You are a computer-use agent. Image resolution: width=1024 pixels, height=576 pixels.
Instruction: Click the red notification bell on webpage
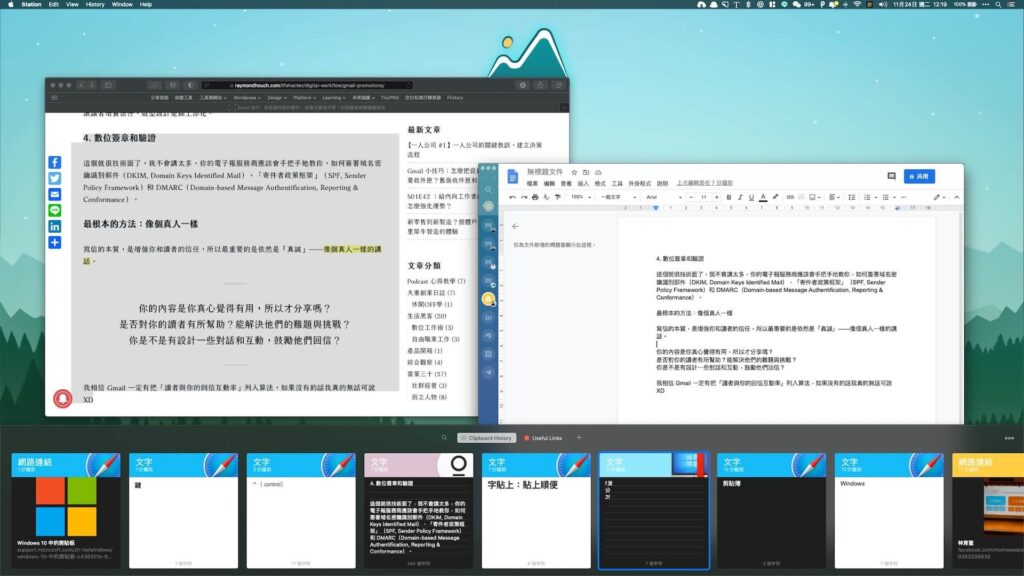[63, 398]
